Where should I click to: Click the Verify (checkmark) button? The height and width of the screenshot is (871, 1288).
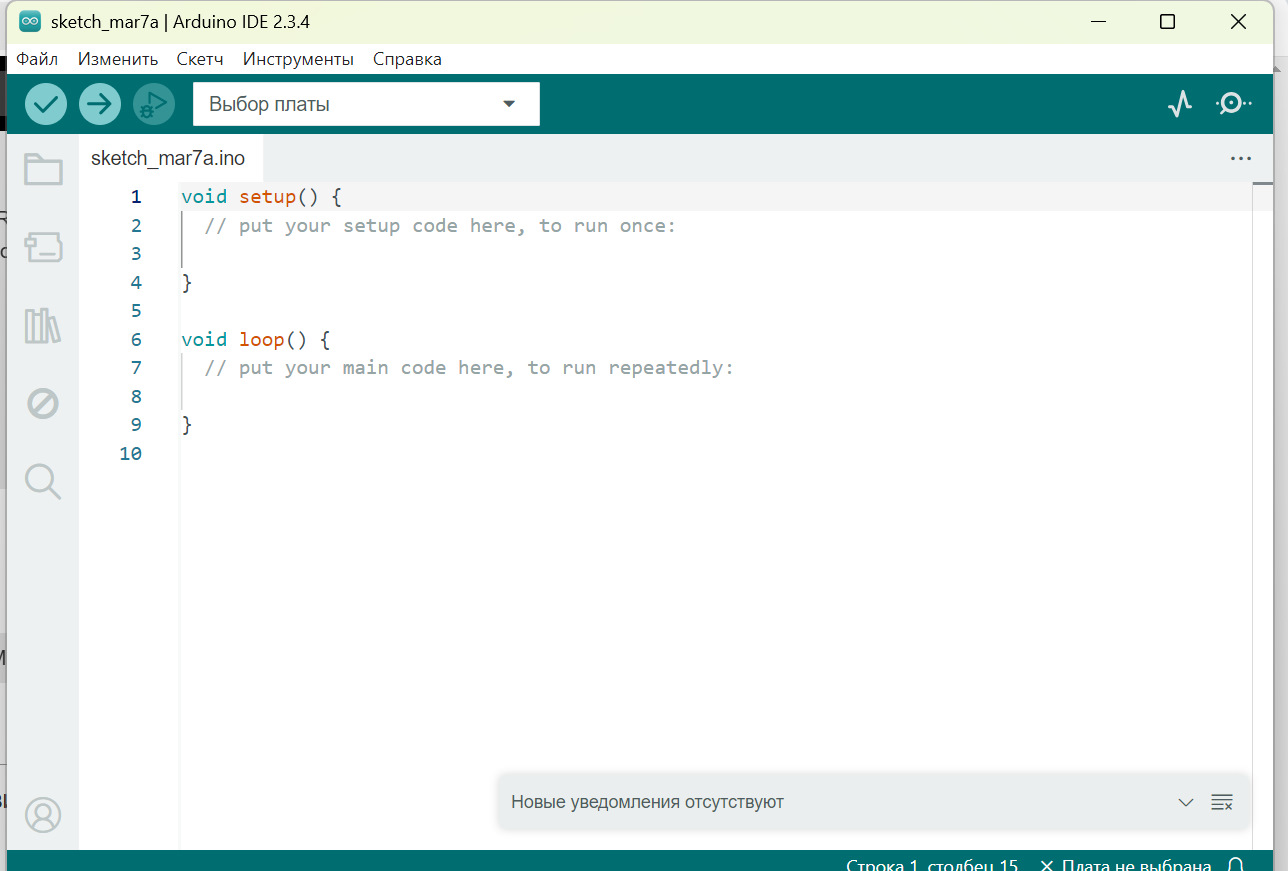coord(46,104)
